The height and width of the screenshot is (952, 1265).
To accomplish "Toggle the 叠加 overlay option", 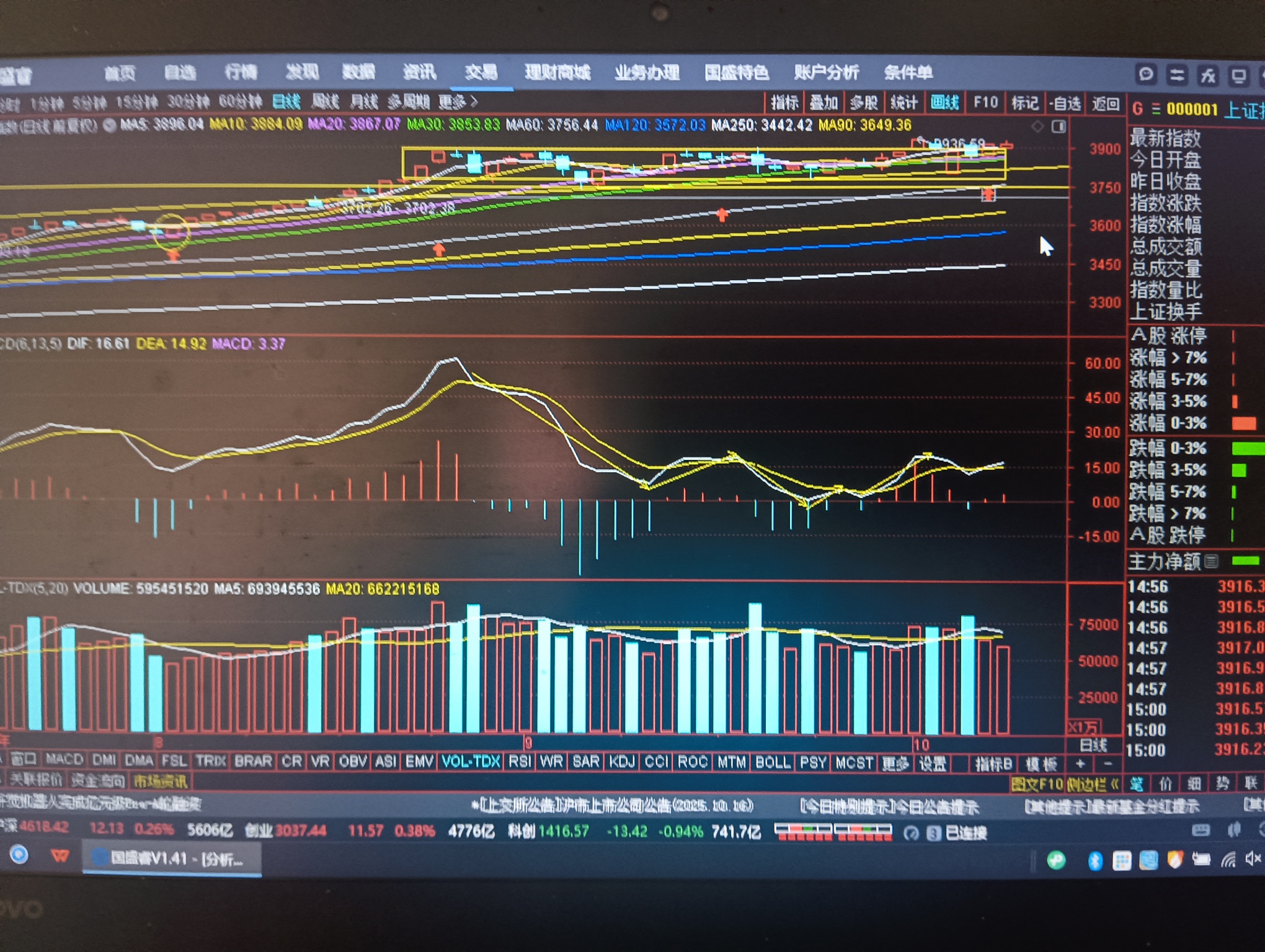I will tap(824, 102).
